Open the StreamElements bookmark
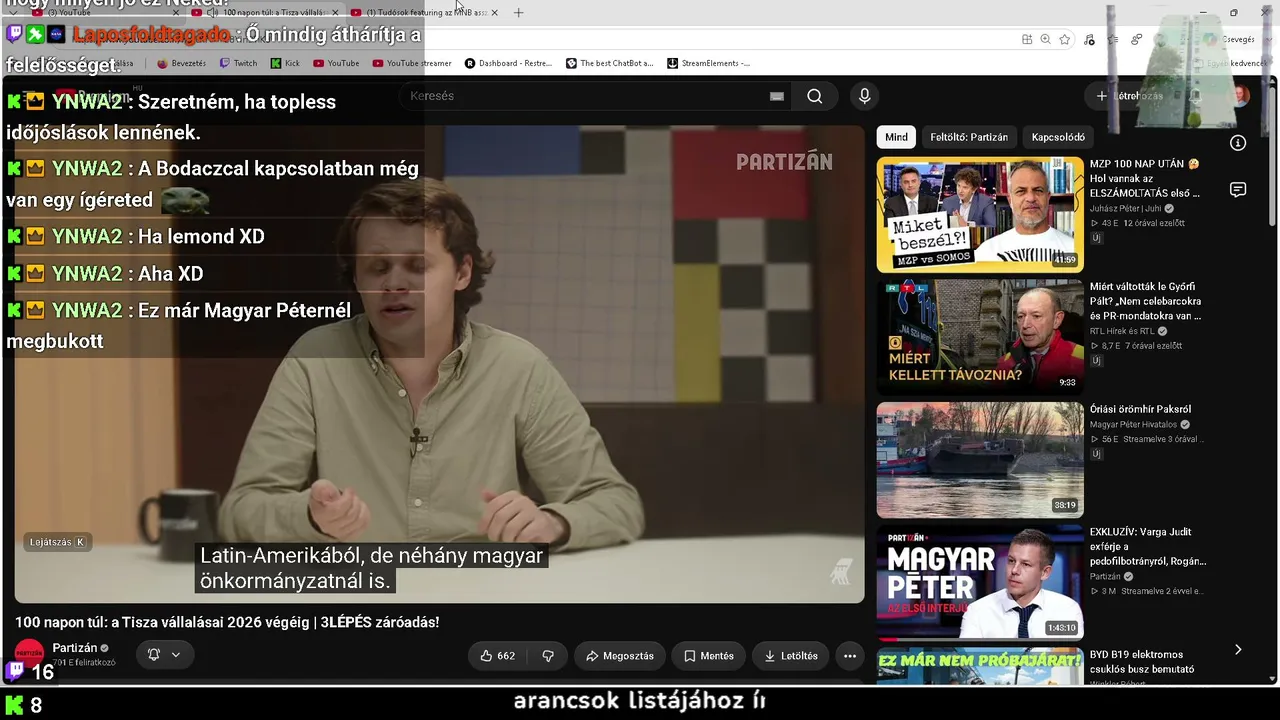This screenshot has height=720, width=1280. (708, 63)
